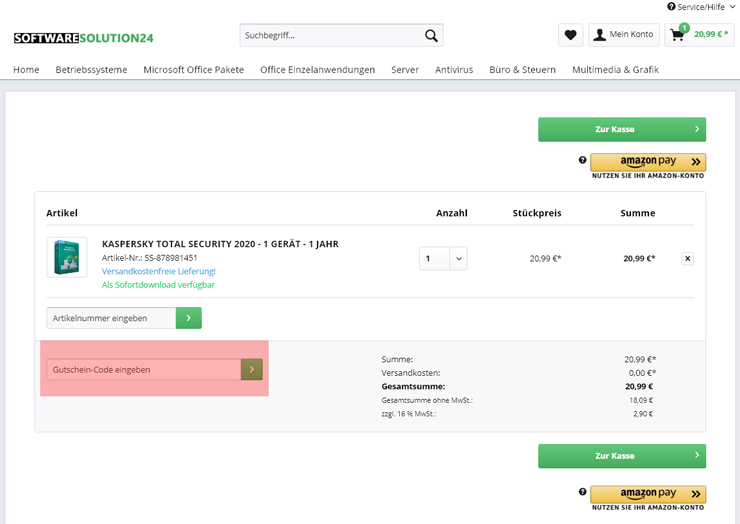Submit the voucher code arrow button
The image size is (740, 524).
(252, 370)
